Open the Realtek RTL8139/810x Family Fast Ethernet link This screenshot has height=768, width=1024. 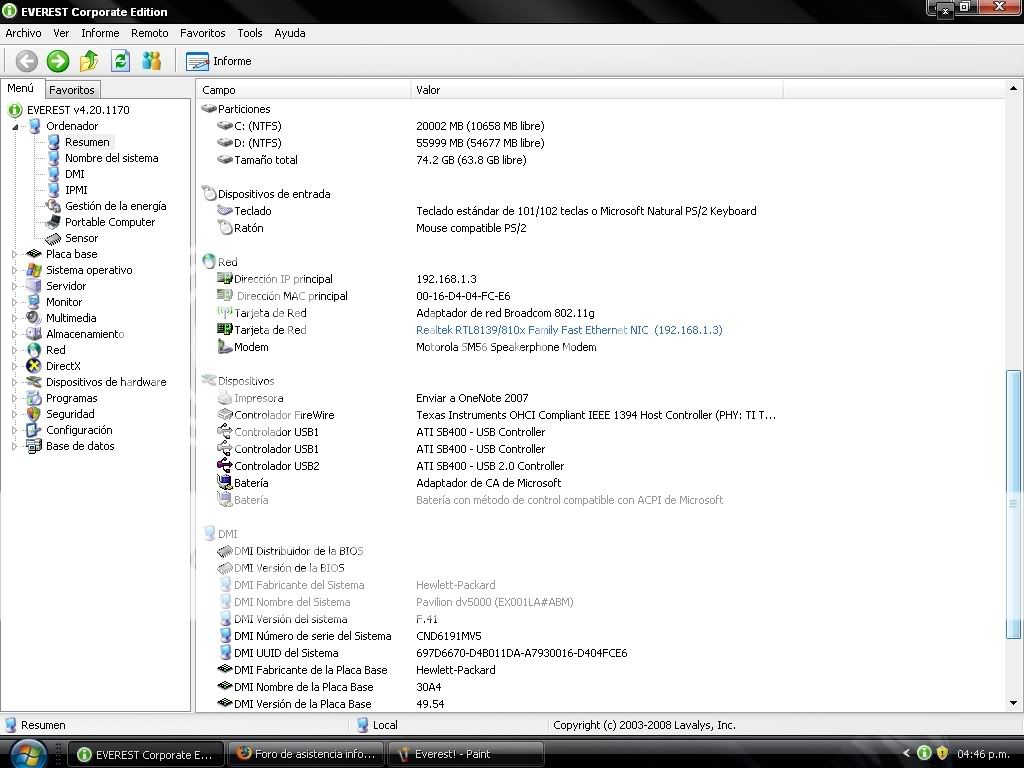tap(569, 330)
